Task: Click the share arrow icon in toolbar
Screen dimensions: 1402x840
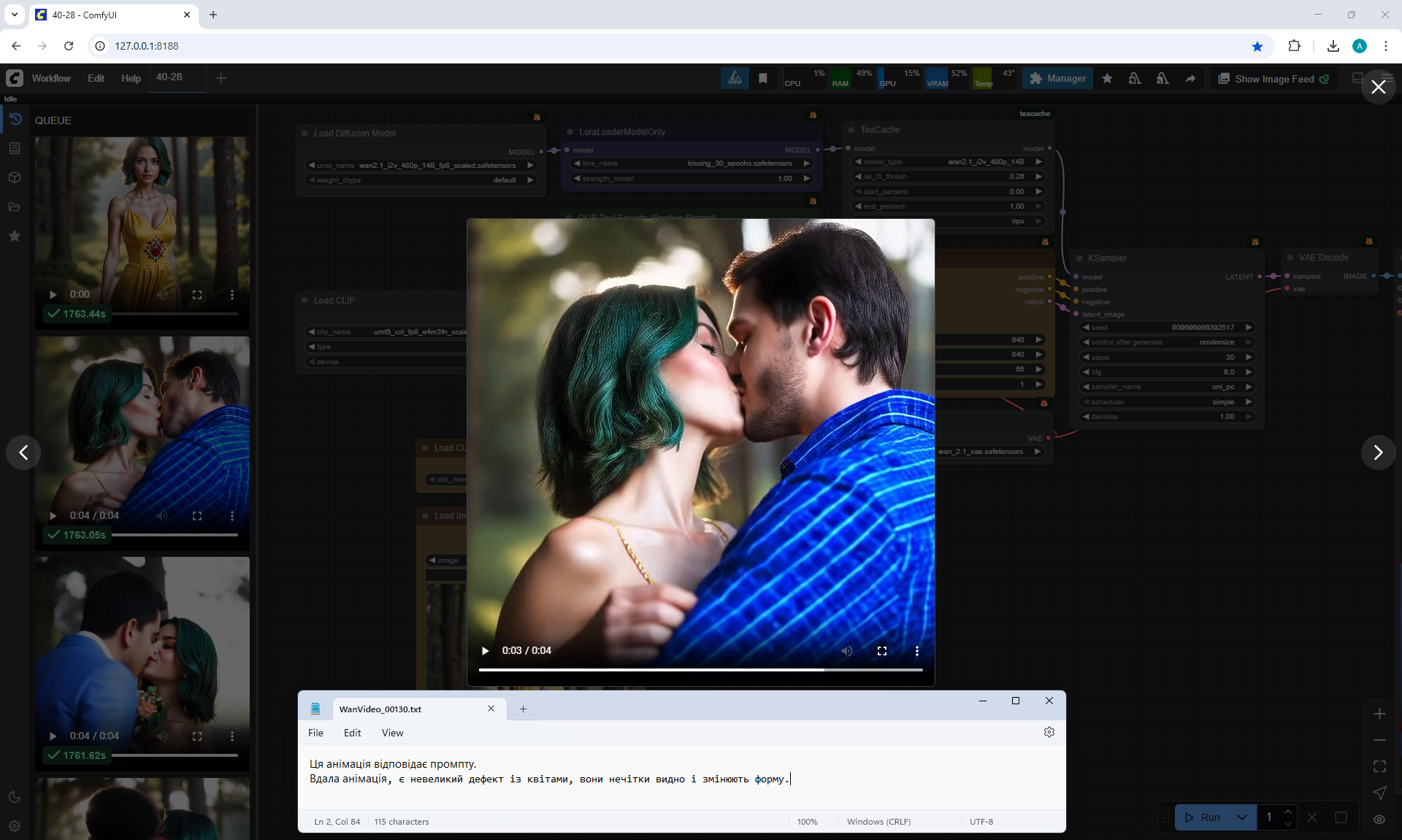Action: click(x=1190, y=79)
